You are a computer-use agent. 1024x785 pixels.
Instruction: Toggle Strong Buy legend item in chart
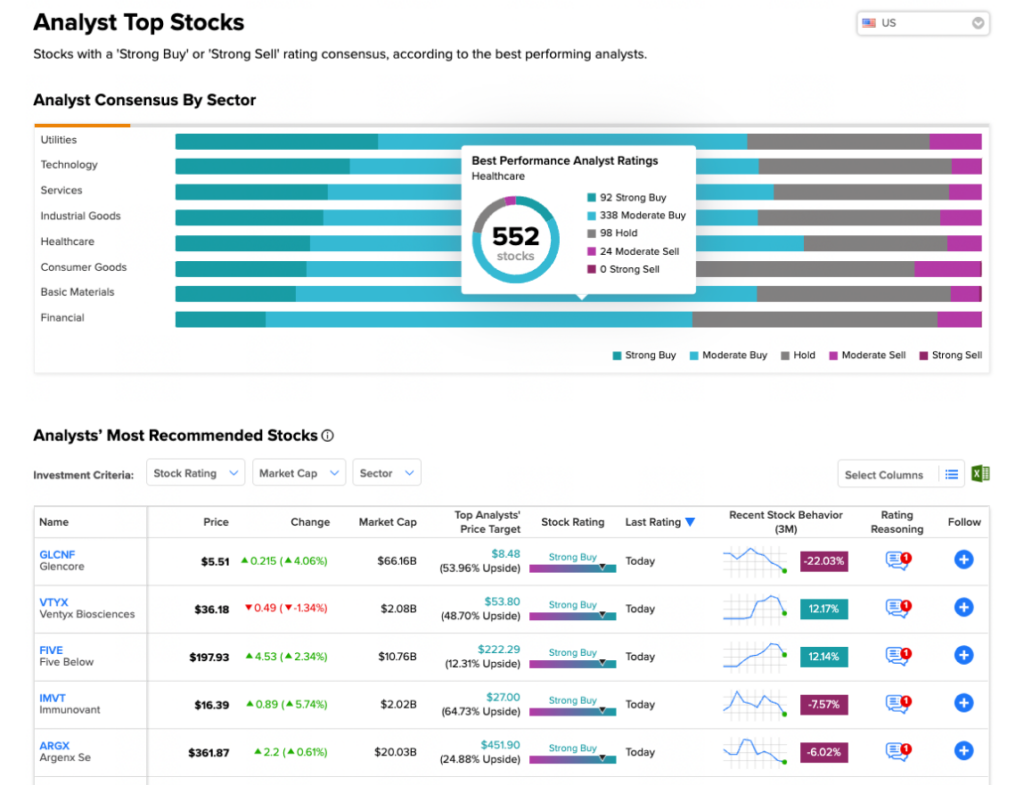(644, 355)
